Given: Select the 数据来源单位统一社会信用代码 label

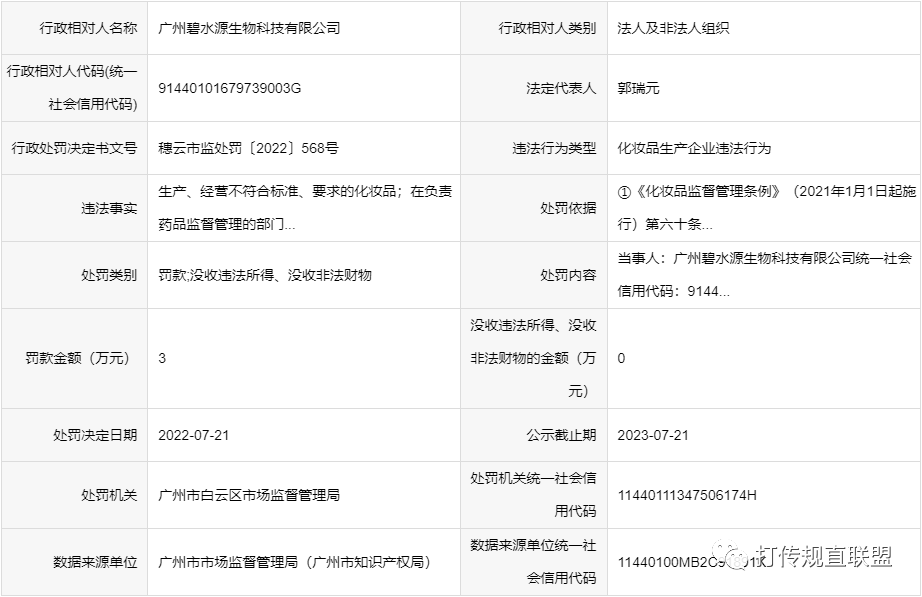Looking at the screenshot, I should coord(533,562).
